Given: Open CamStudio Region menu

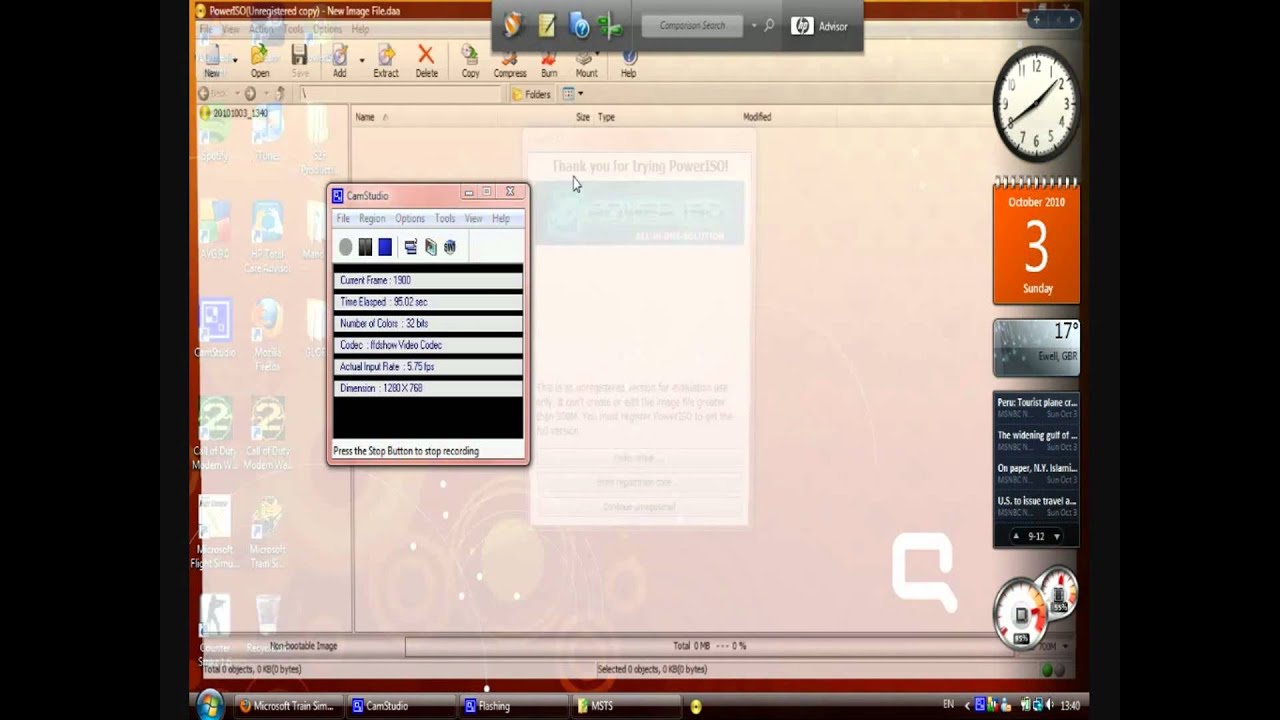Looking at the screenshot, I should pos(372,219).
